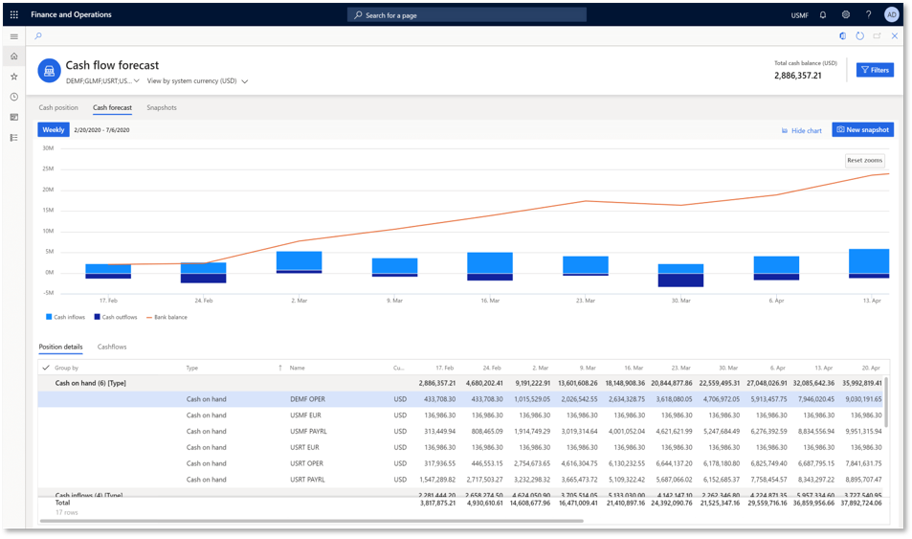
Task: Click the grid horizontal scrollbar
Action: [x=311, y=521]
